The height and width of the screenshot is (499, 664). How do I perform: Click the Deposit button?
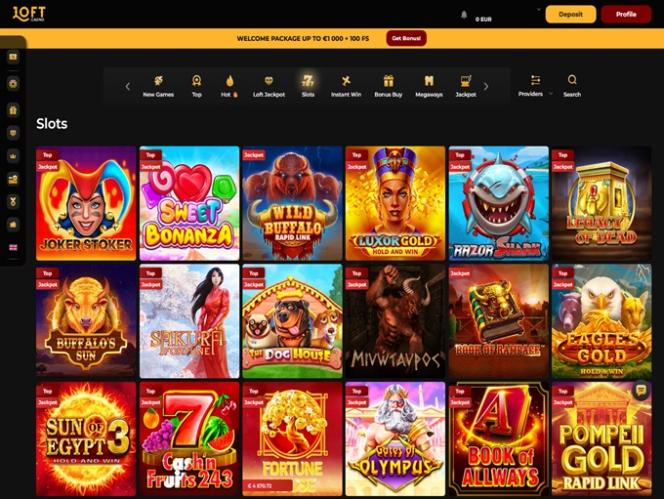pyautogui.click(x=570, y=14)
